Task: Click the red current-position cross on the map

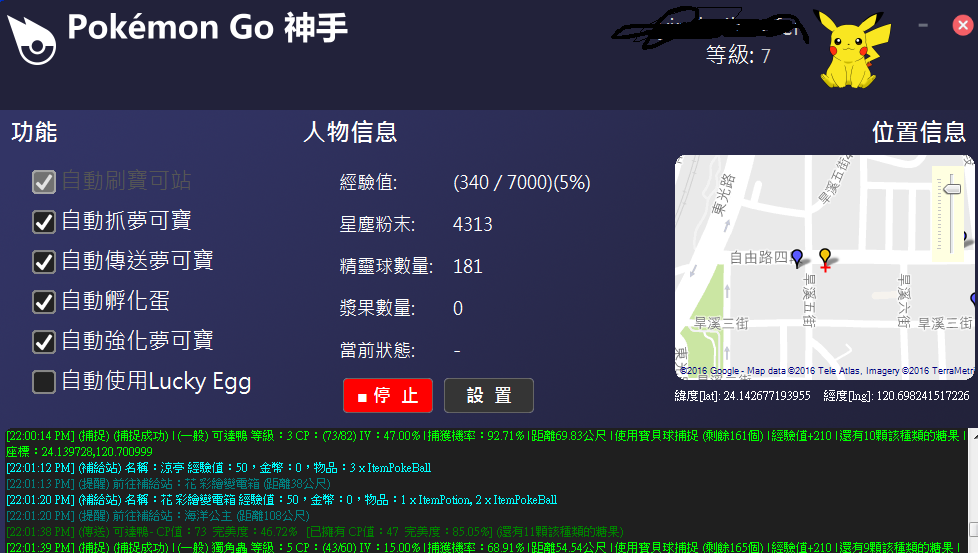Action: pyautogui.click(x=825, y=267)
